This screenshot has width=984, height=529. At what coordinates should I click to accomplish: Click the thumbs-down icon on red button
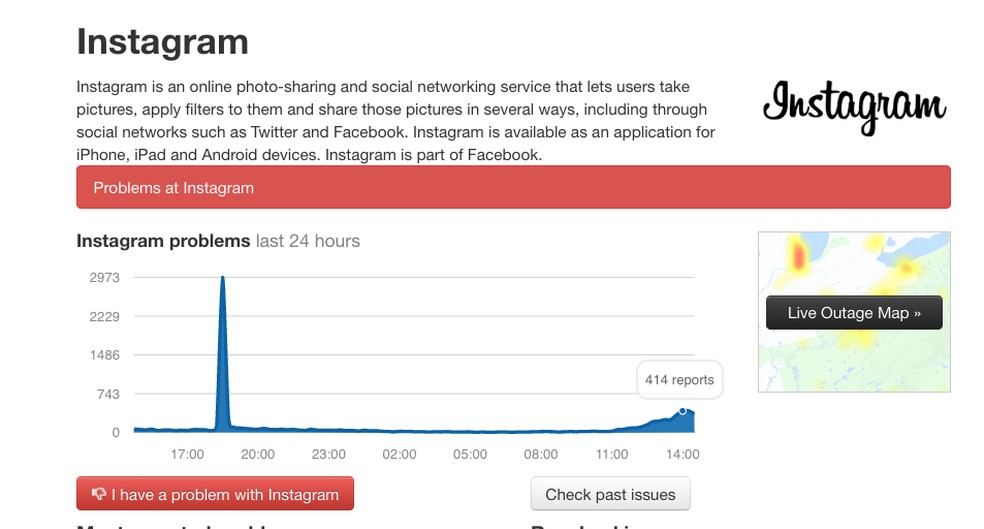pyautogui.click(x=99, y=494)
